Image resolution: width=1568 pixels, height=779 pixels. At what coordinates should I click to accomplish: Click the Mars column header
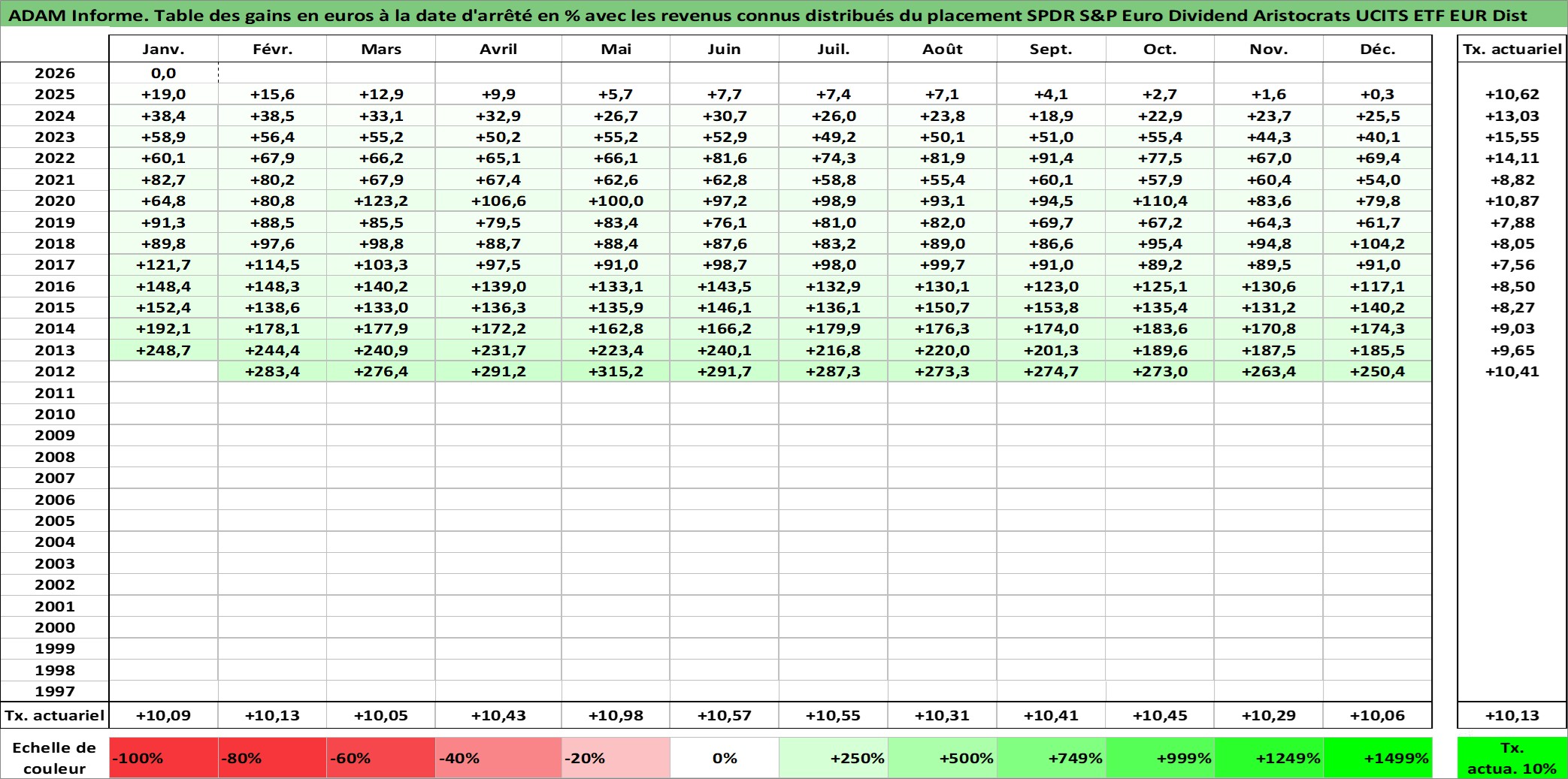click(381, 49)
